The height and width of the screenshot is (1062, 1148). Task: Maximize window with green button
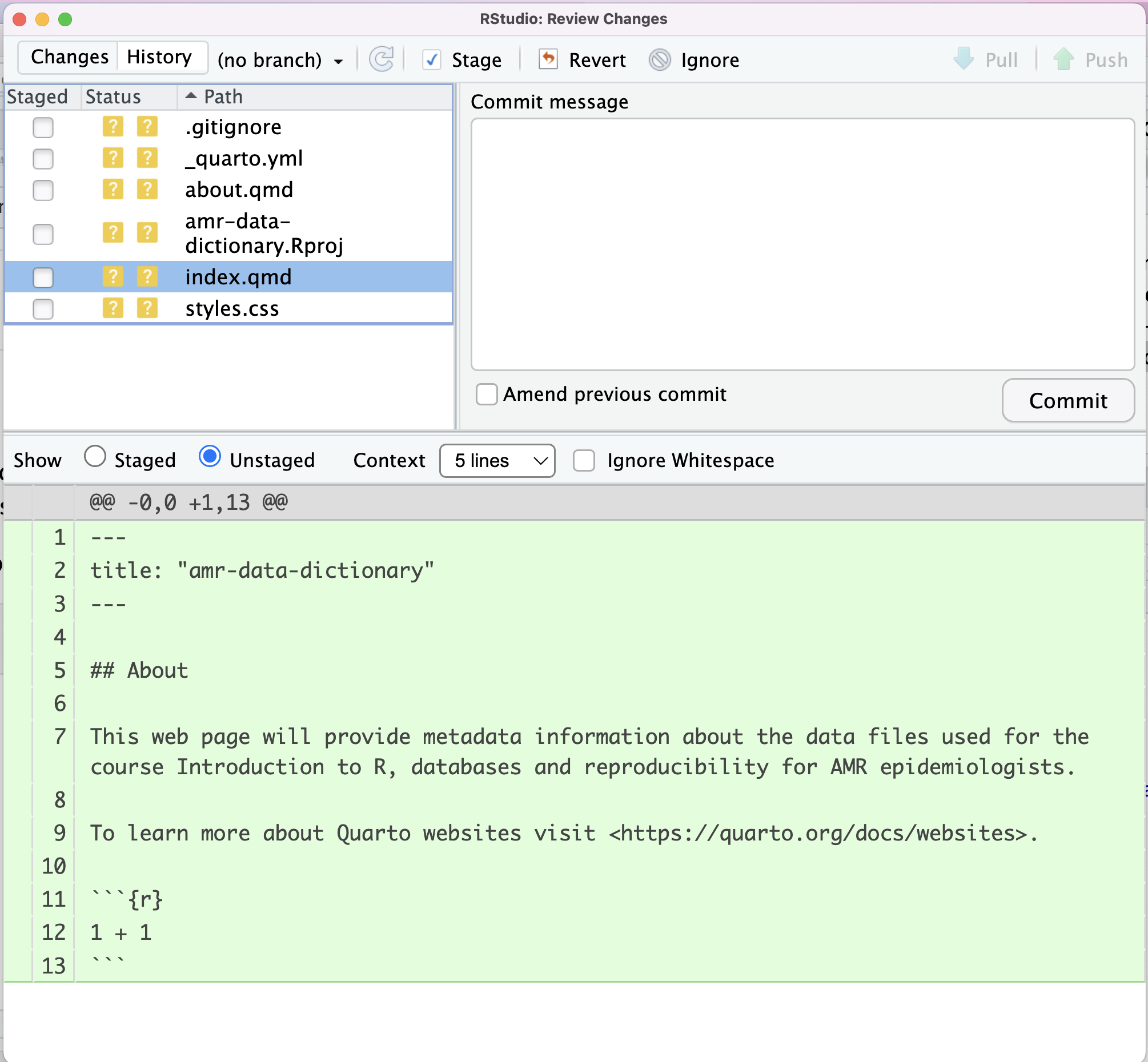coord(66,19)
